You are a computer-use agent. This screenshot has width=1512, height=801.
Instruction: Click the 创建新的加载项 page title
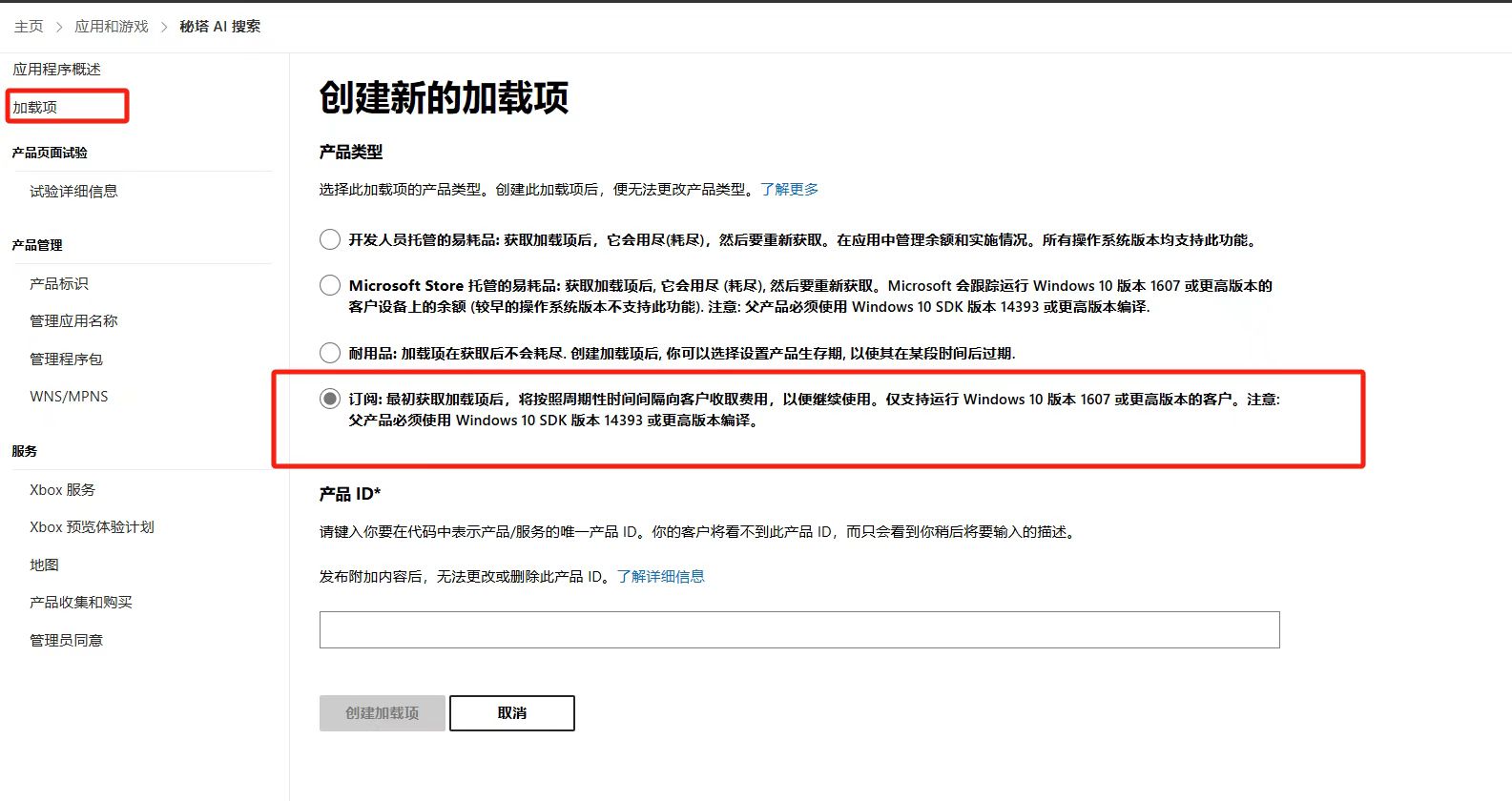(x=444, y=98)
